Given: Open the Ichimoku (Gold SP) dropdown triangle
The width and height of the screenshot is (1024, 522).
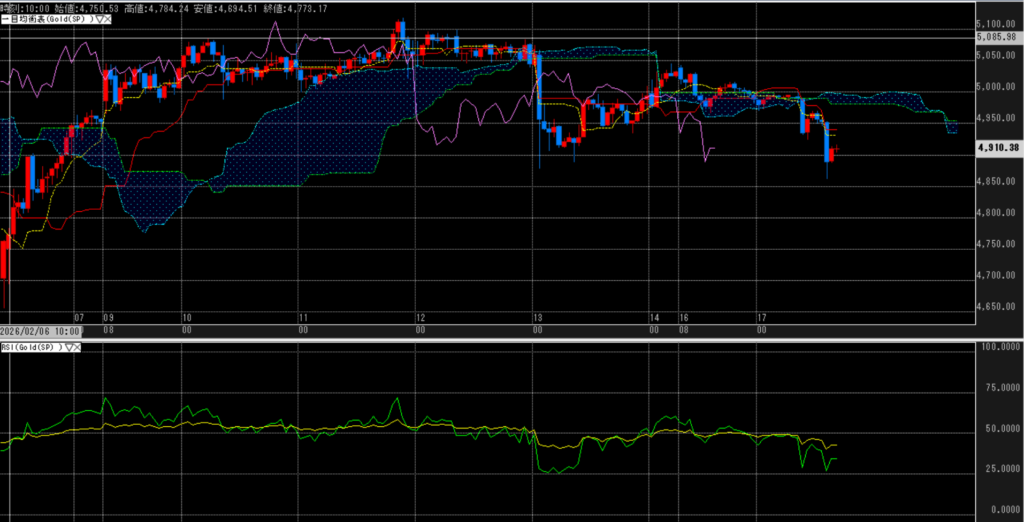Looking at the screenshot, I should pos(98,19).
